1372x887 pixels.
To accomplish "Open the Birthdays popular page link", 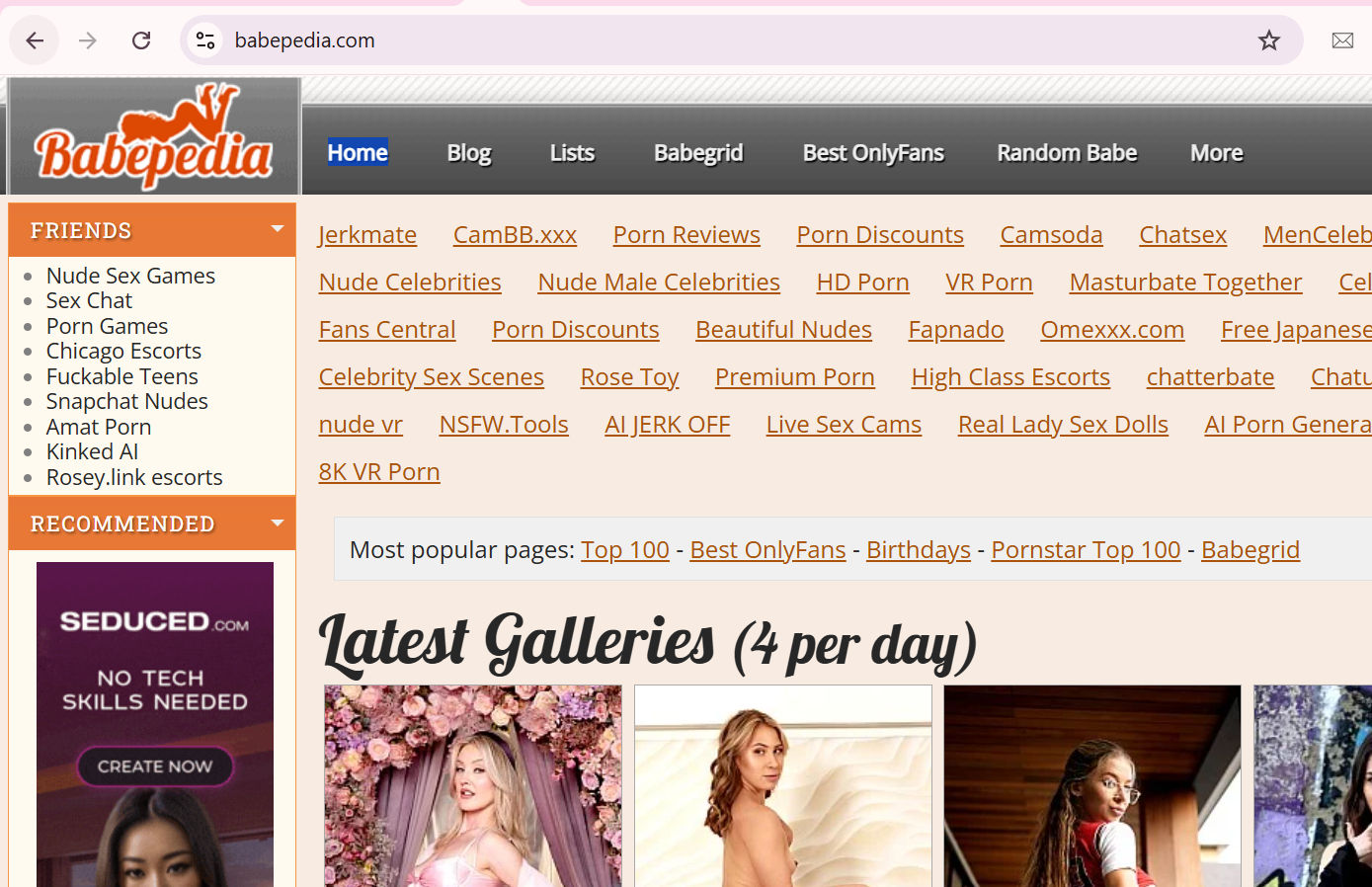I will click(919, 549).
